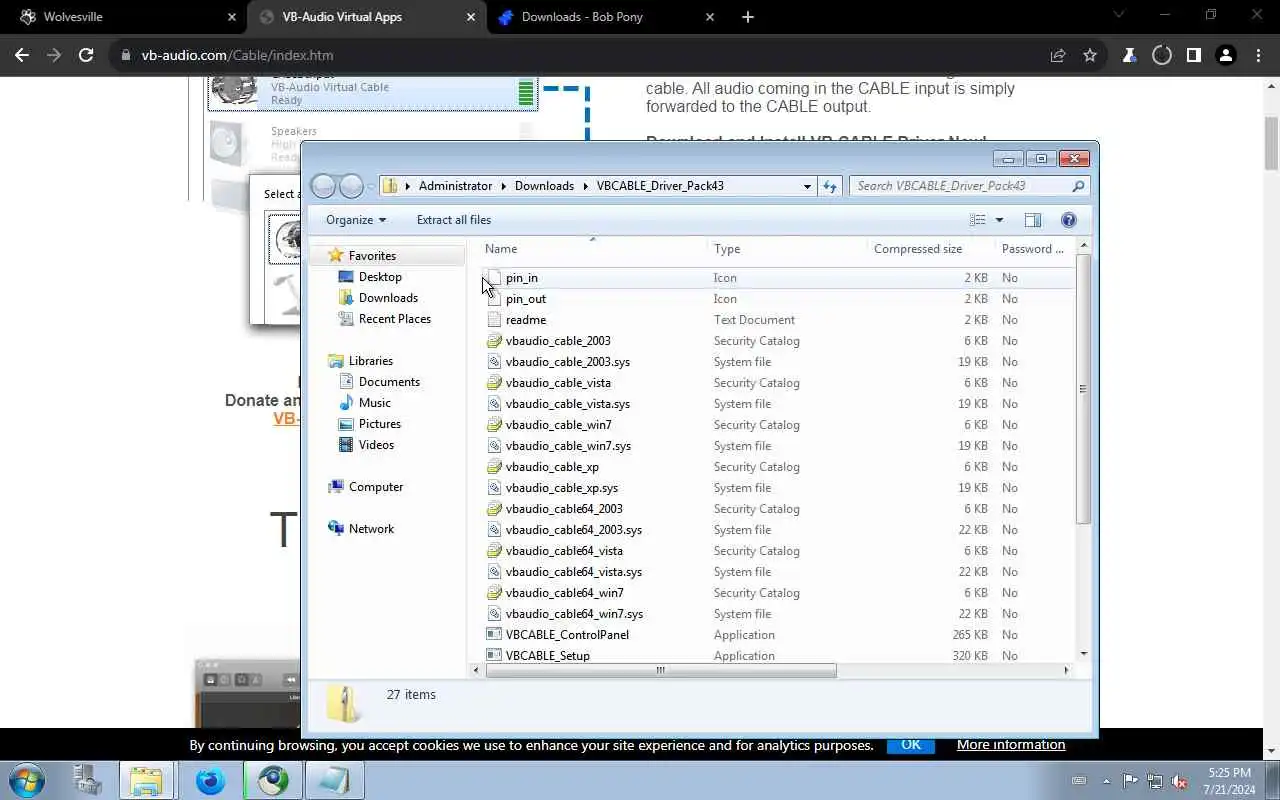Close the Wolvesville tab
Image resolution: width=1280 pixels, height=800 pixels.
[x=232, y=17]
